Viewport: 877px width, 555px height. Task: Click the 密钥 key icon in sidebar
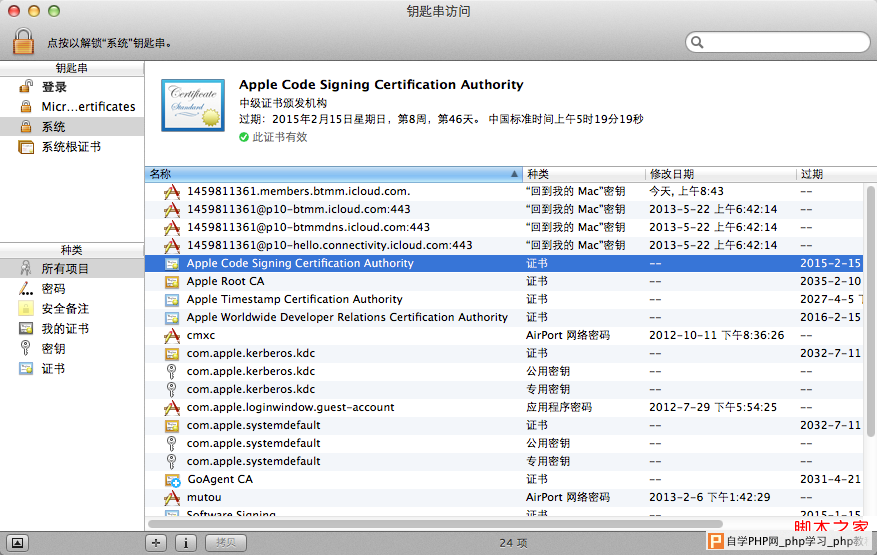[26, 348]
